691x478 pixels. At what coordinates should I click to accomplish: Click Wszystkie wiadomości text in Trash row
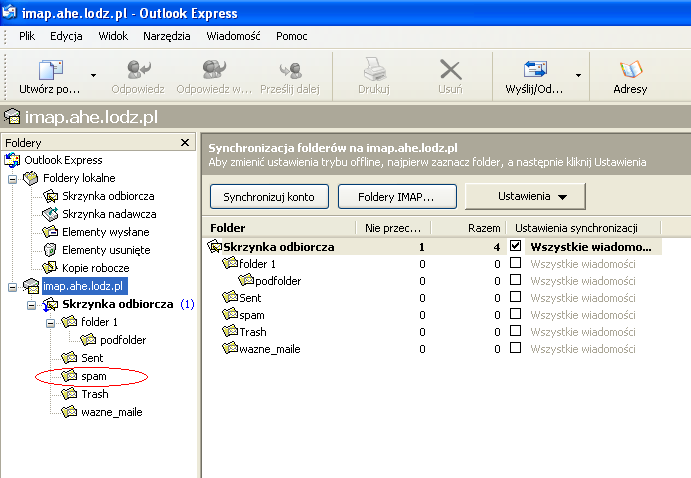pyautogui.click(x=583, y=332)
